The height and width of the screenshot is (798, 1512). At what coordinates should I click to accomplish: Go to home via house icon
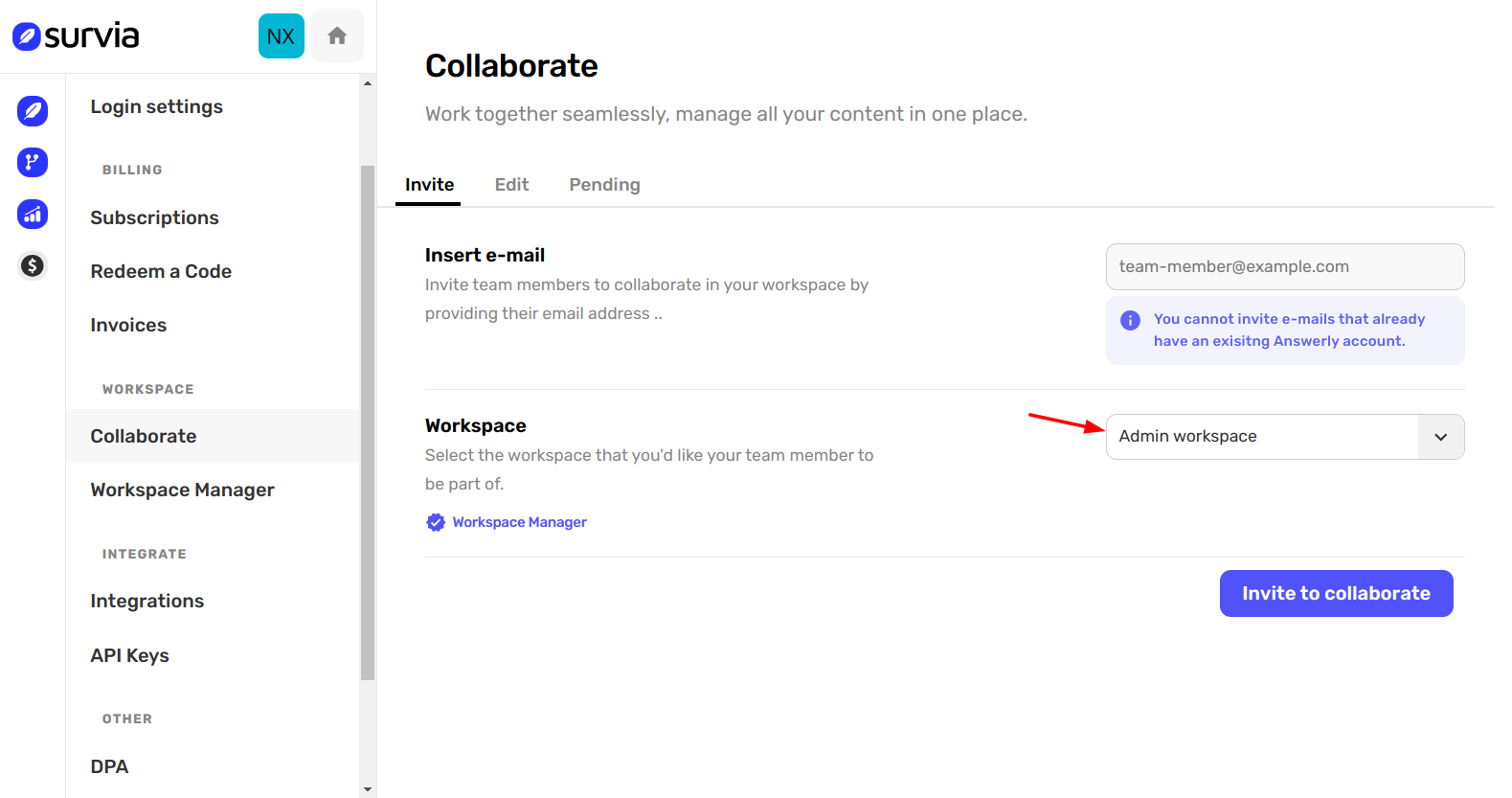336,36
